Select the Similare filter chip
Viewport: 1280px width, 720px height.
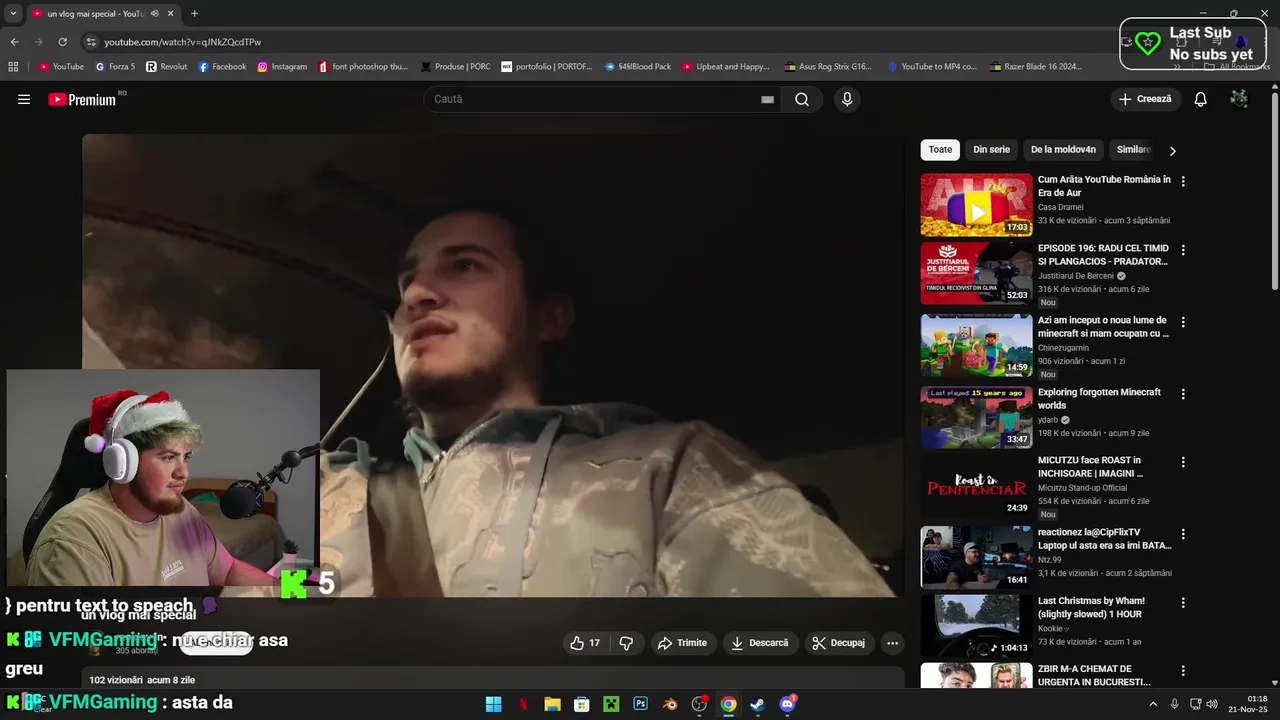click(x=1133, y=150)
